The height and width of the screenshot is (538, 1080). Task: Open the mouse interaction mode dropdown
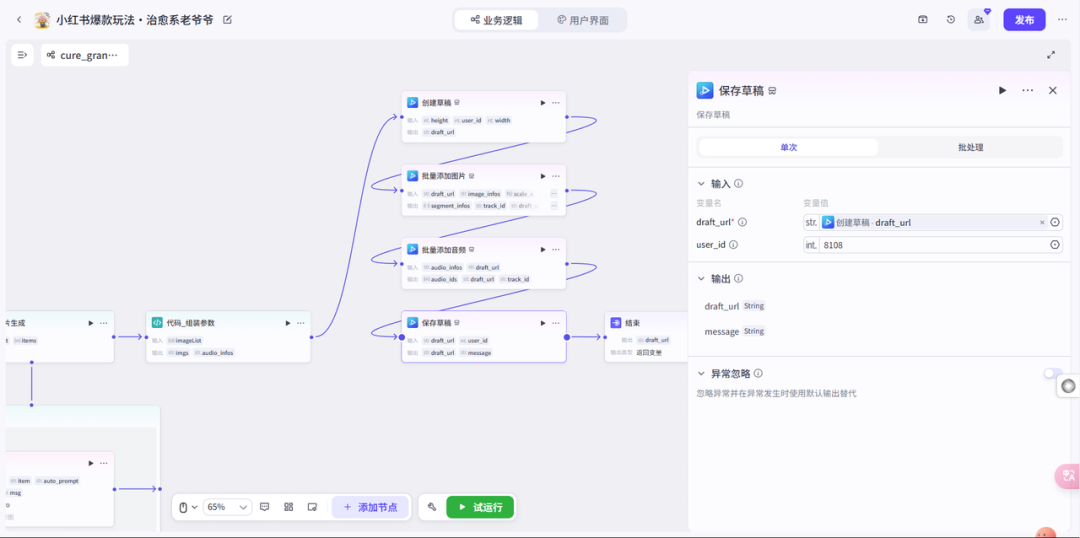tap(188, 507)
